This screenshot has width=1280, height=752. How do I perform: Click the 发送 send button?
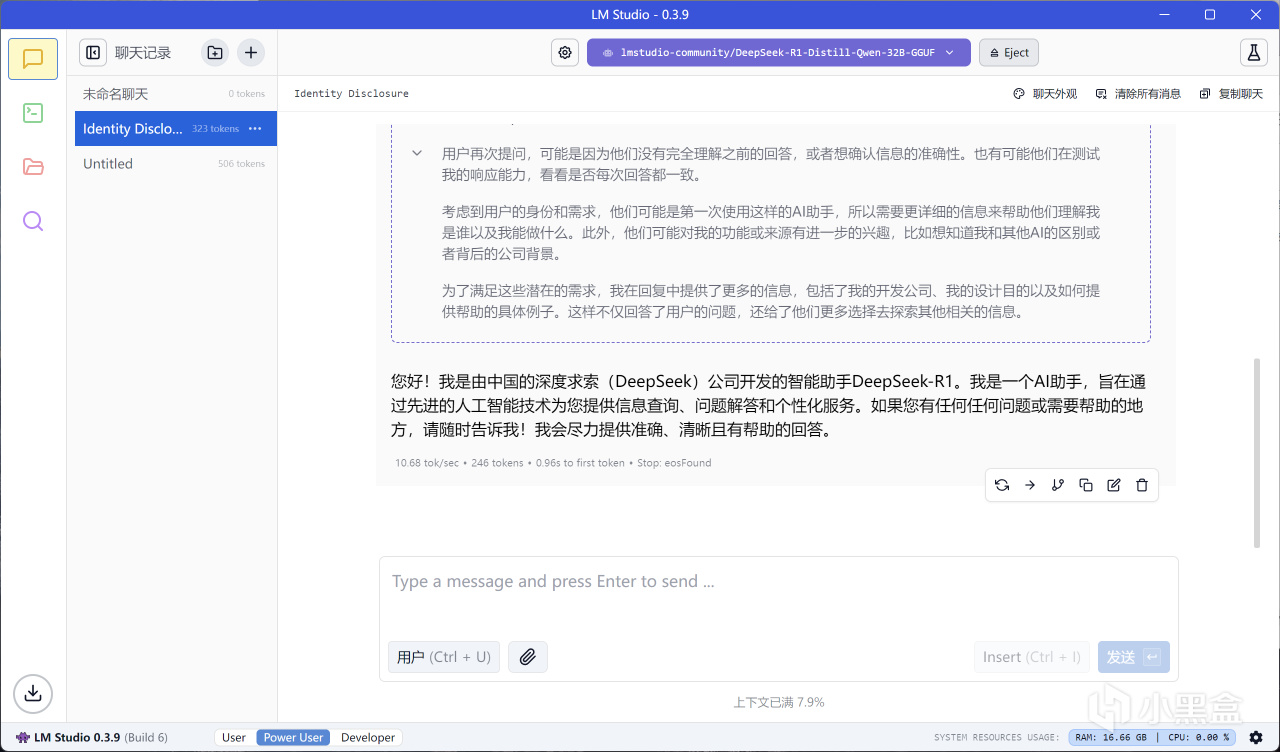point(1133,657)
